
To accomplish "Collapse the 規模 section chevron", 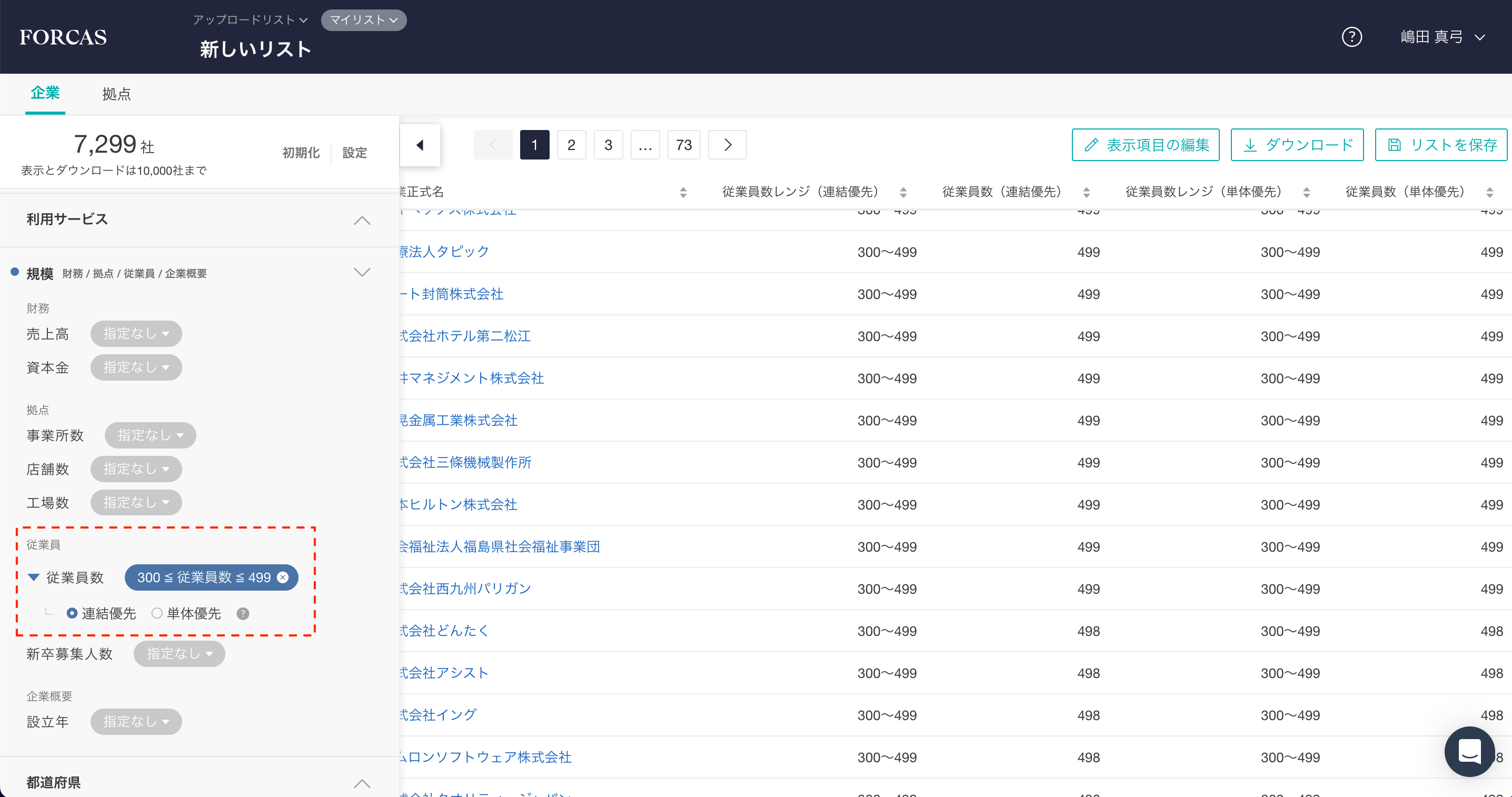I will [362, 272].
